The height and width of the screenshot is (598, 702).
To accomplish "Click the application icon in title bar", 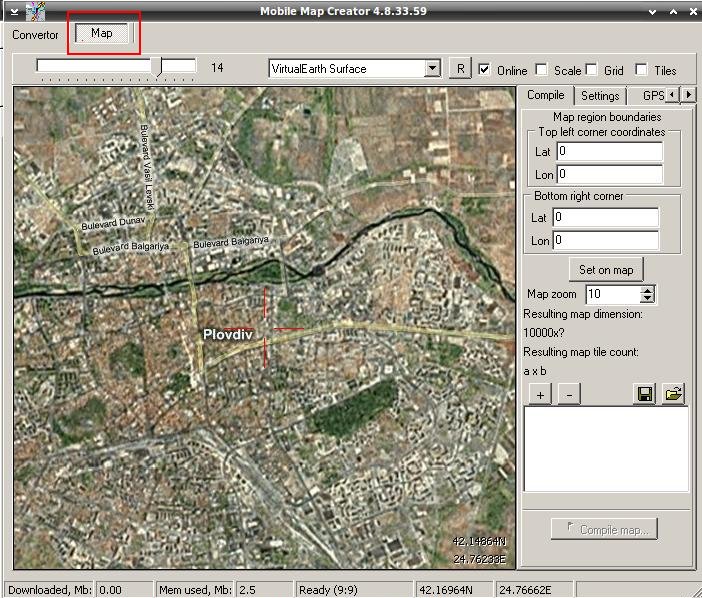I will tap(36, 11).
